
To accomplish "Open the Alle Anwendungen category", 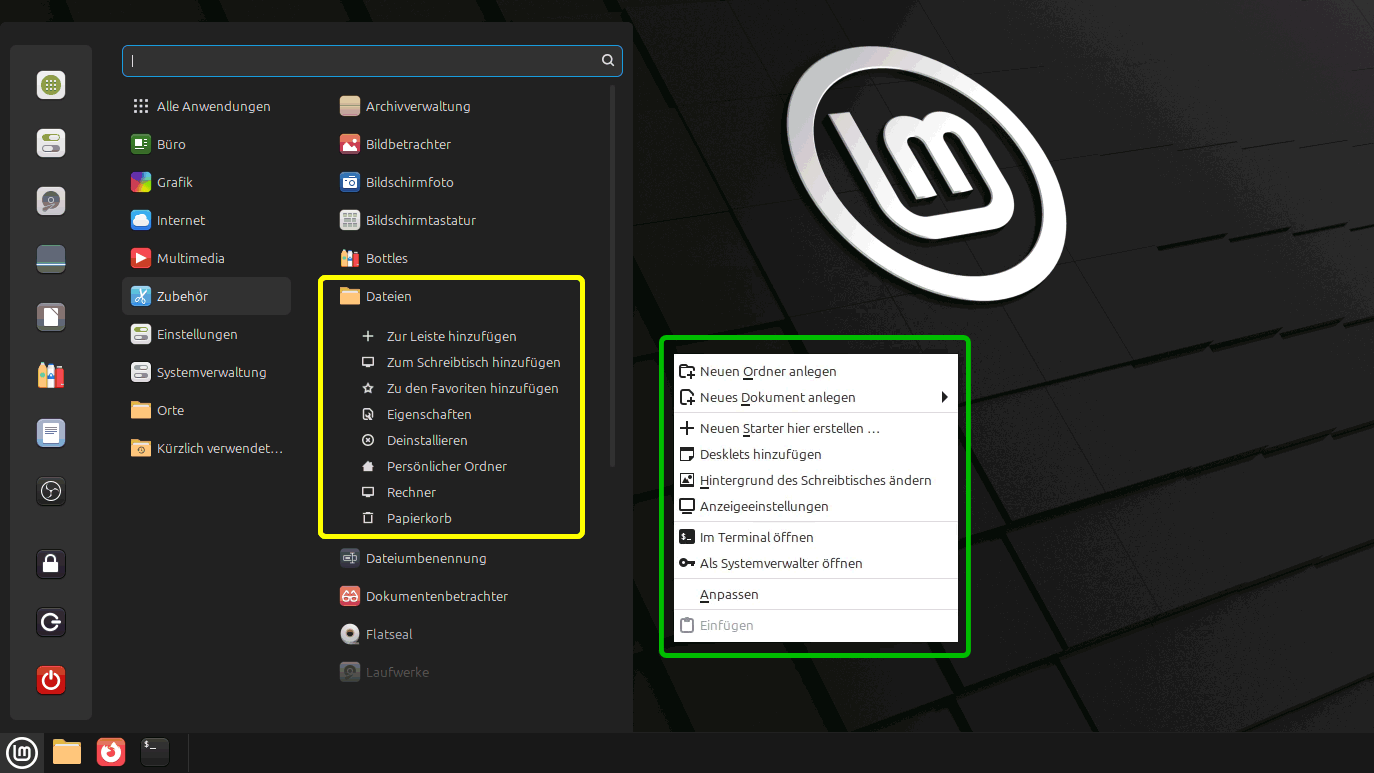I will pyautogui.click(x=213, y=106).
